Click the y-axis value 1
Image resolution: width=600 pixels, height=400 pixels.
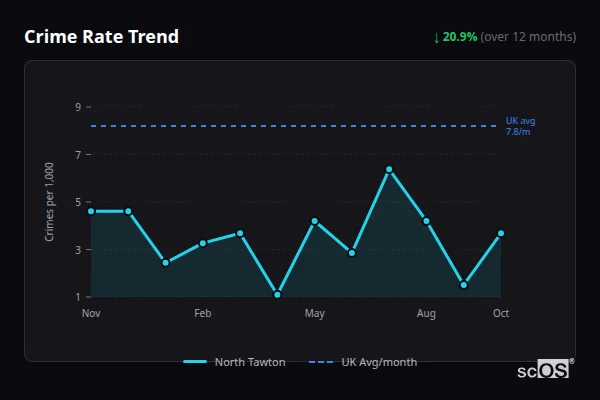pos(78,297)
